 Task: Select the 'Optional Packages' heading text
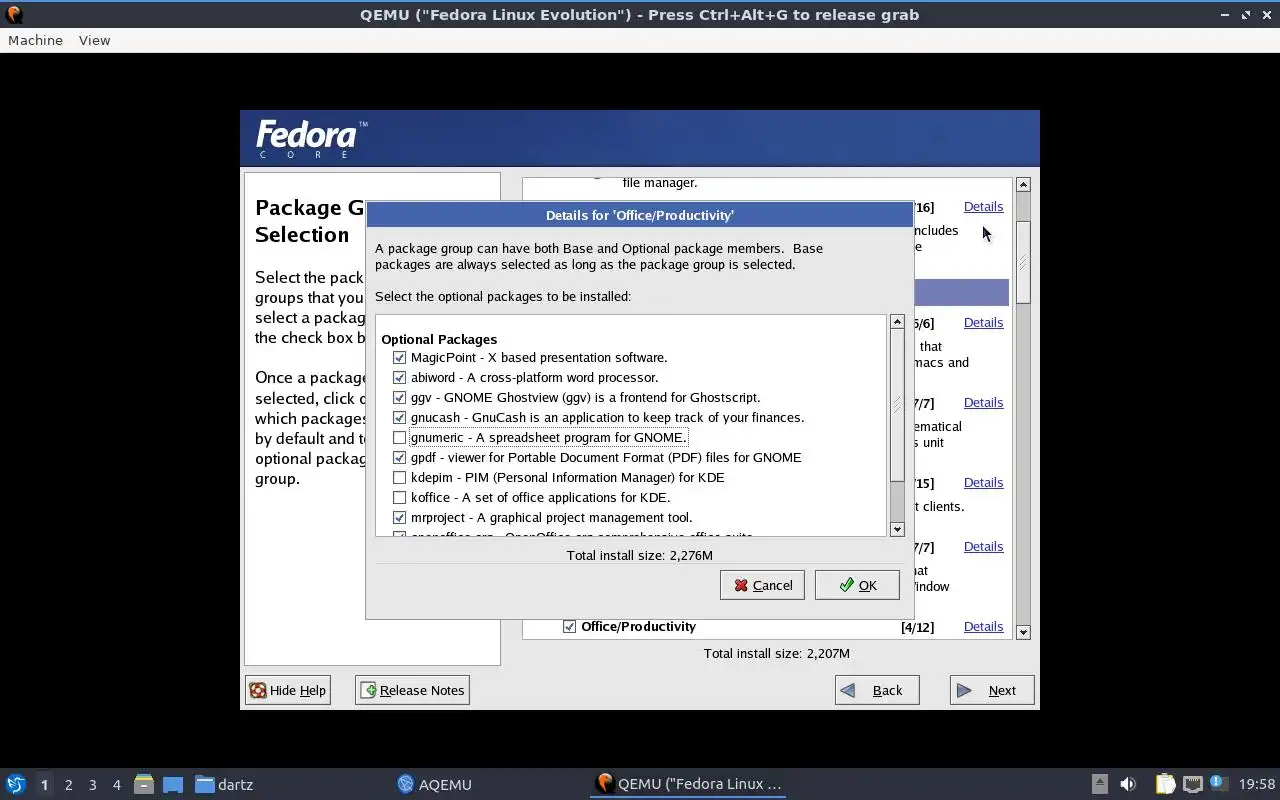439,339
